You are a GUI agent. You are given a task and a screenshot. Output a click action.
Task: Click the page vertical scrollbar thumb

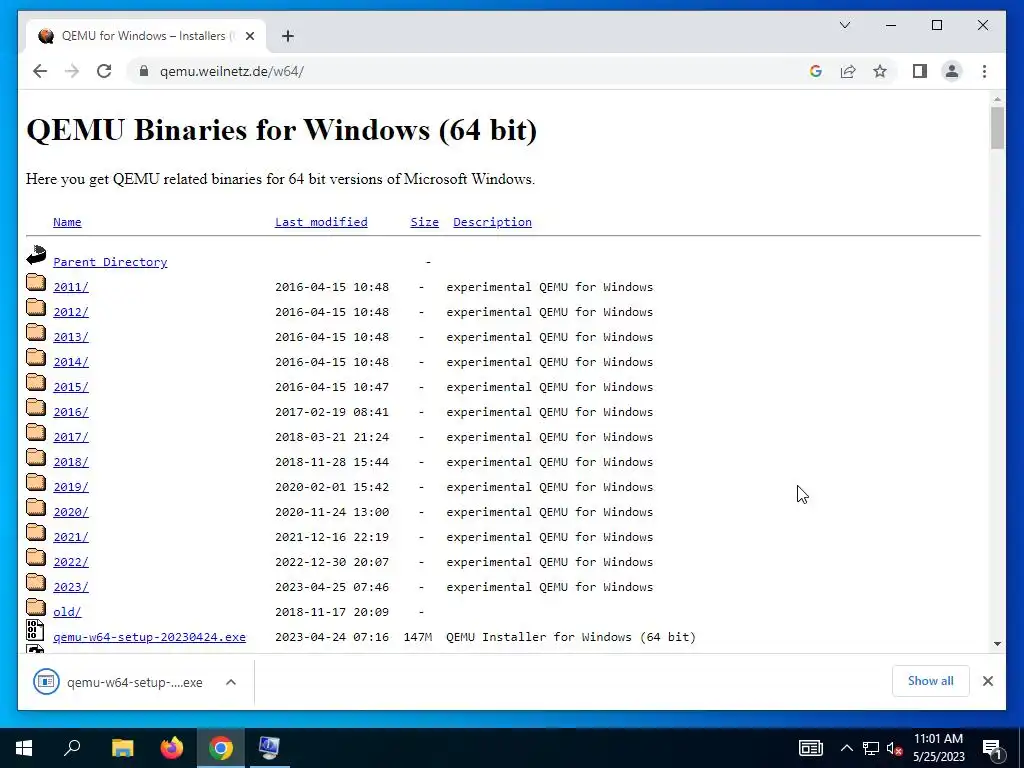[997, 128]
